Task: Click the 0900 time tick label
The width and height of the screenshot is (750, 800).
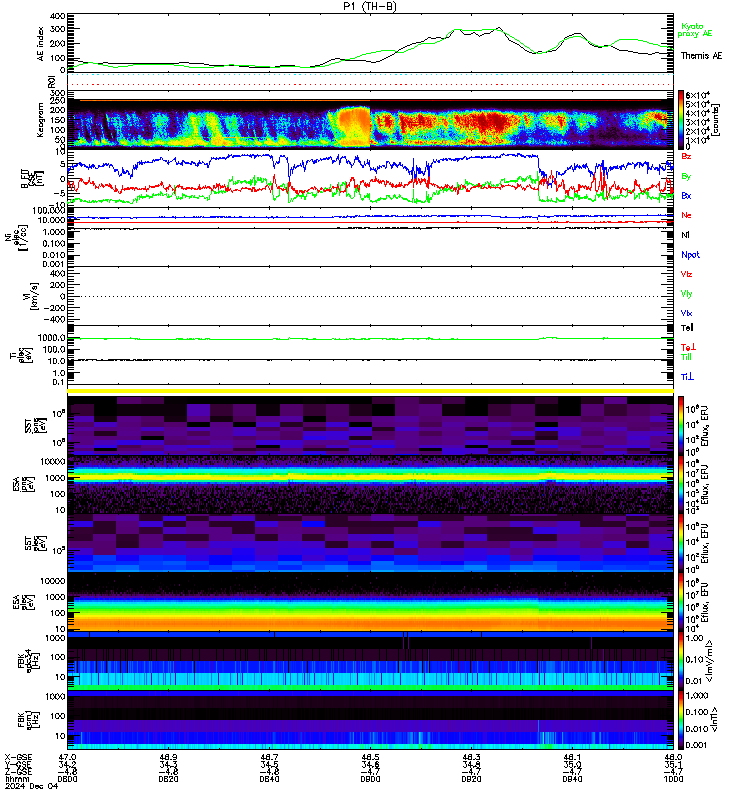Action: pos(370,779)
